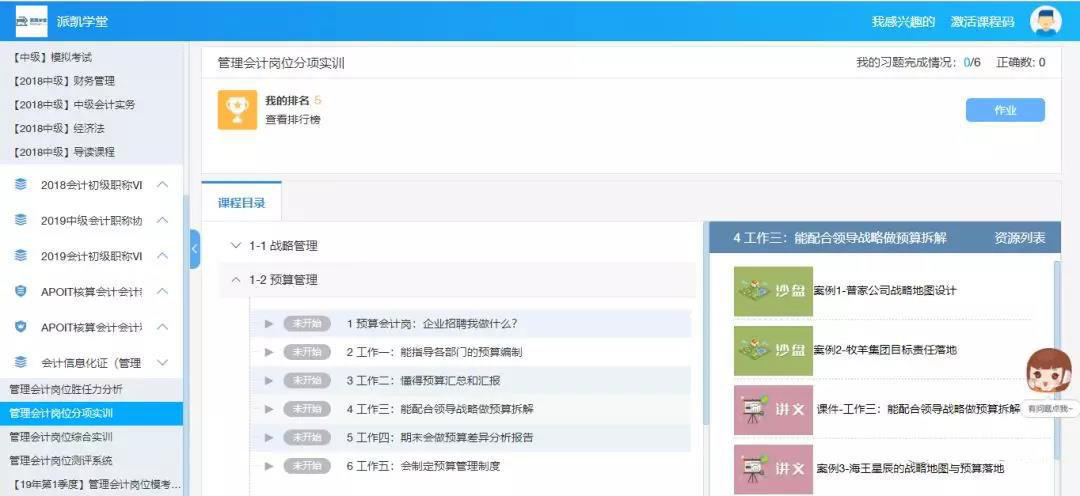Click 我的习题完成情况 progress text

(918, 63)
